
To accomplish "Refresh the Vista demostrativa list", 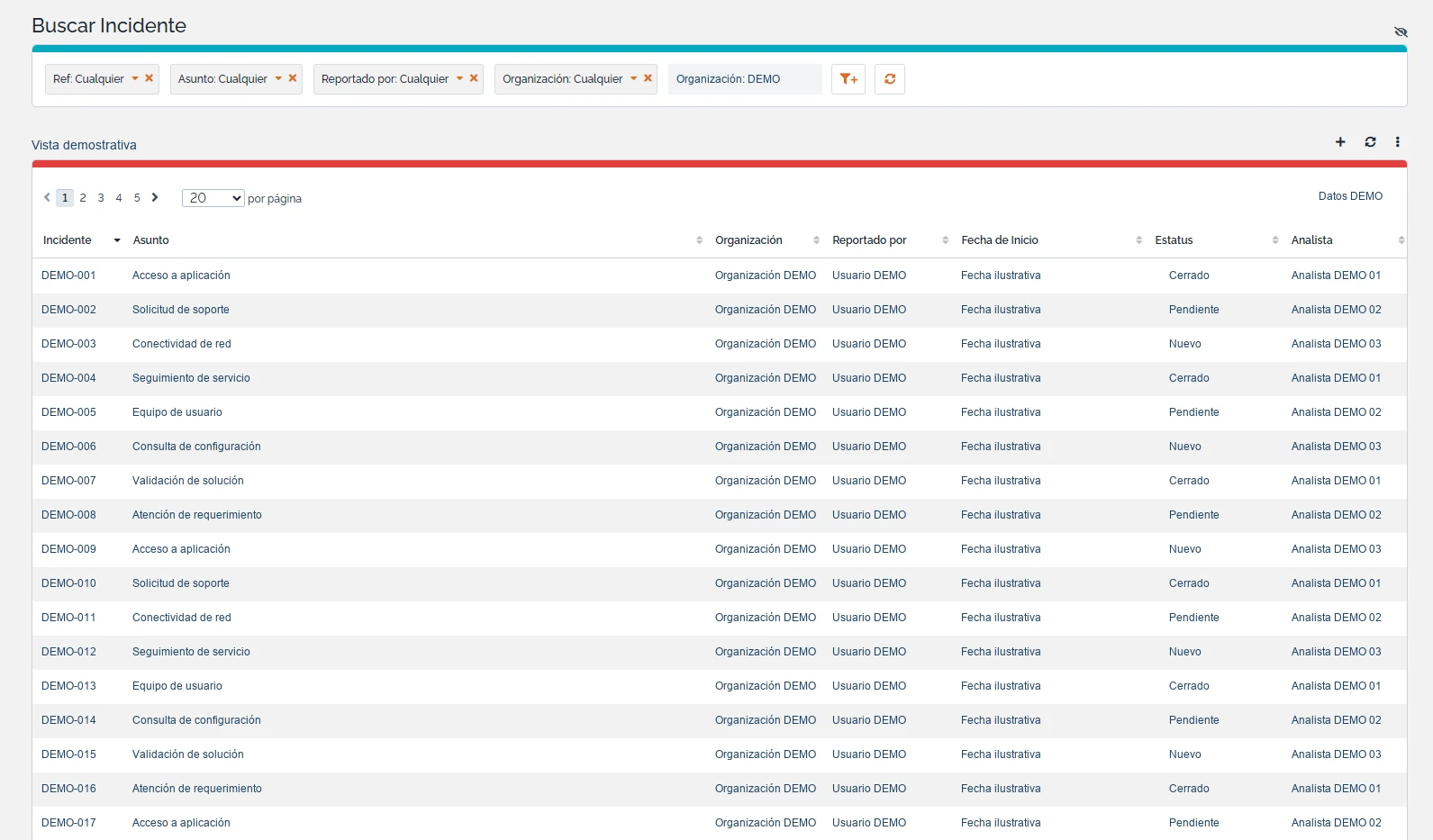I will (x=1370, y=142).
